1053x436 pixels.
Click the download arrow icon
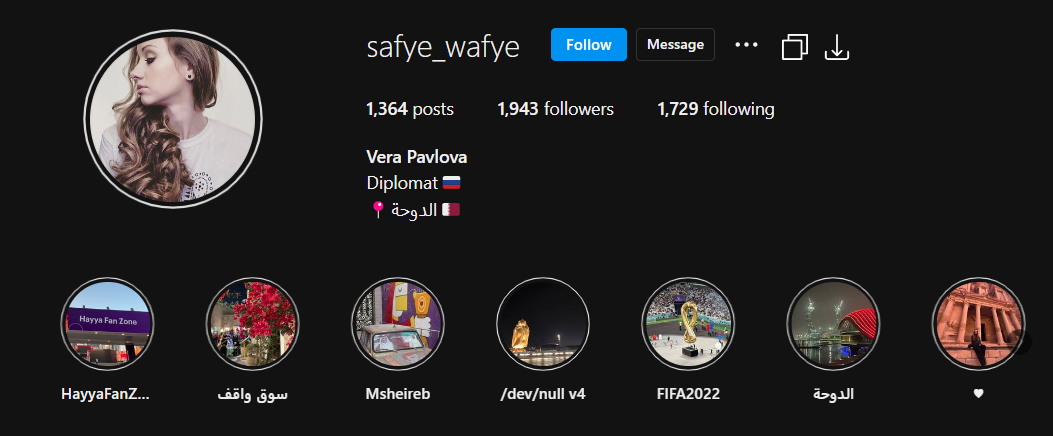[837, 47]
